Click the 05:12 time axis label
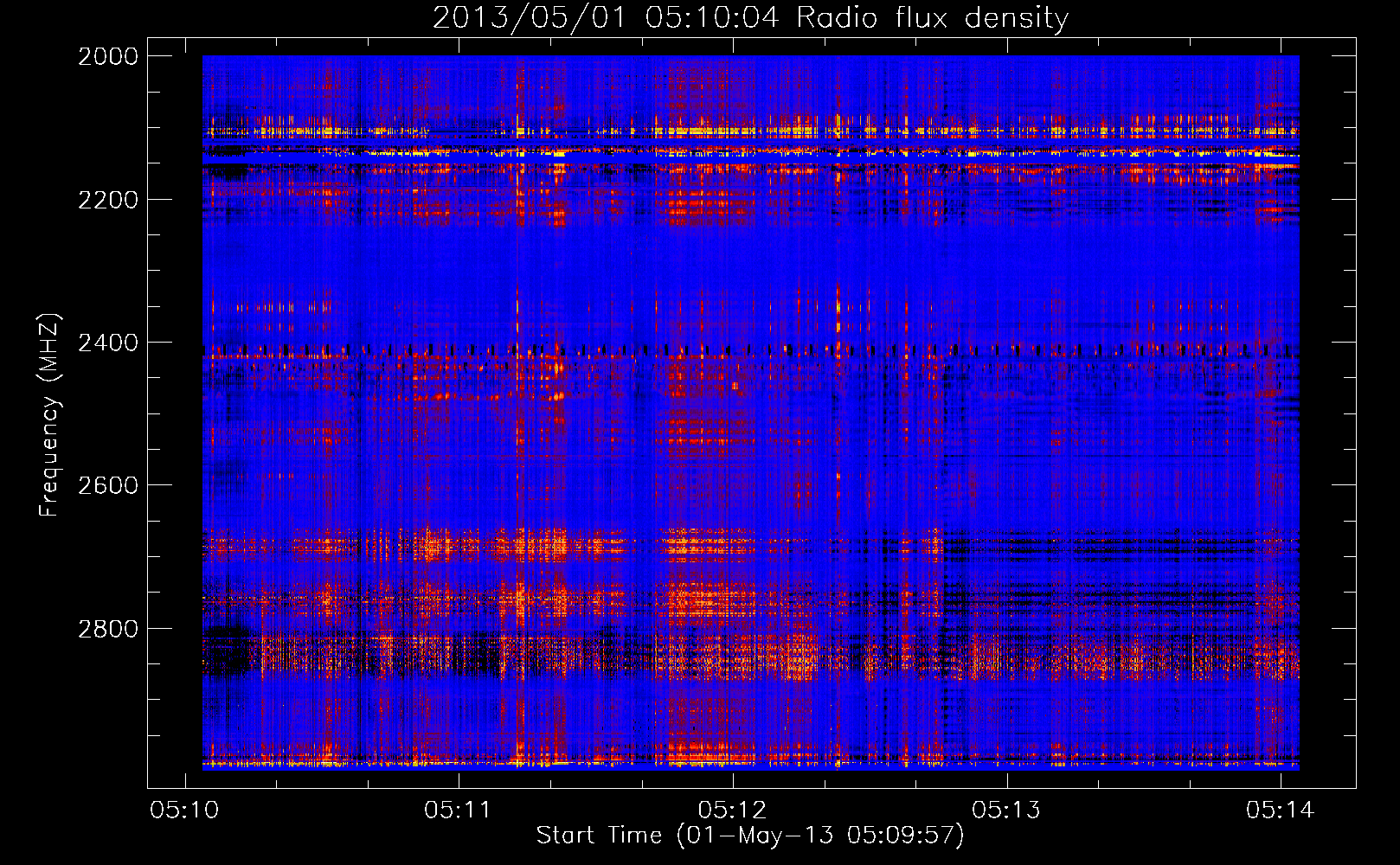The image size is (1400, 865). (732, 811)
